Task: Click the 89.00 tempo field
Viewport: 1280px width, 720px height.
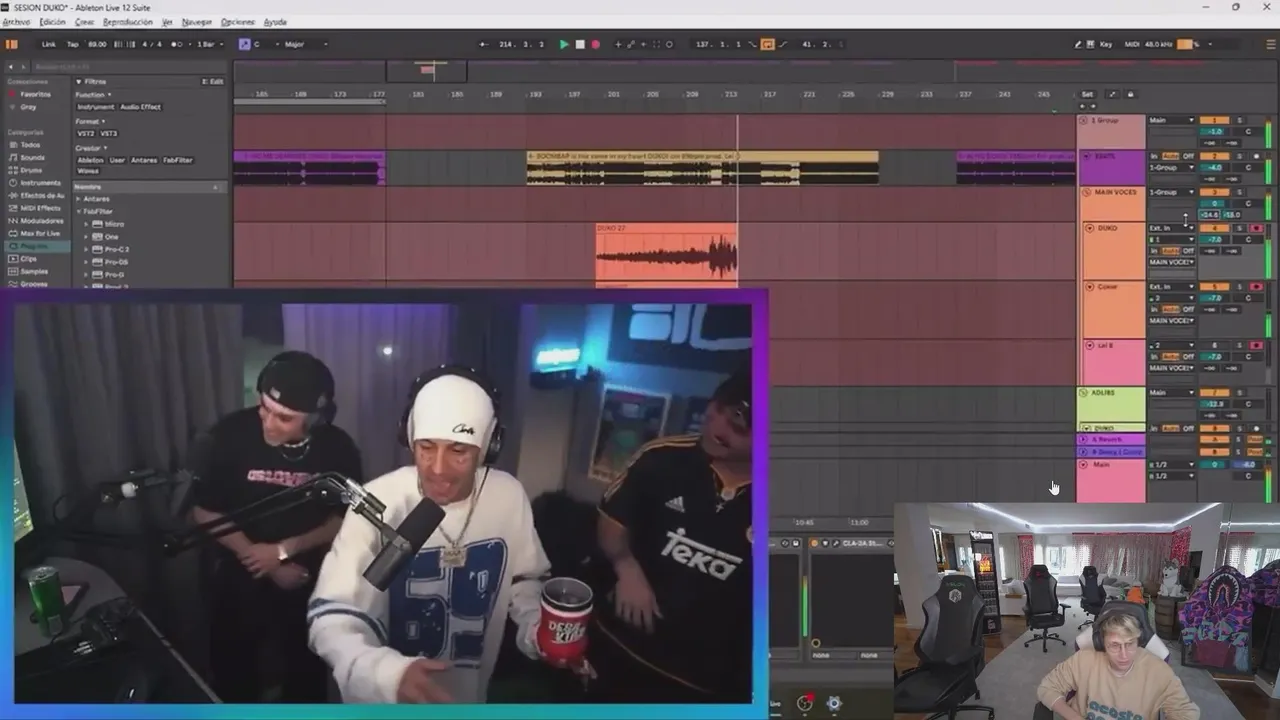Action: pos(97,44)
